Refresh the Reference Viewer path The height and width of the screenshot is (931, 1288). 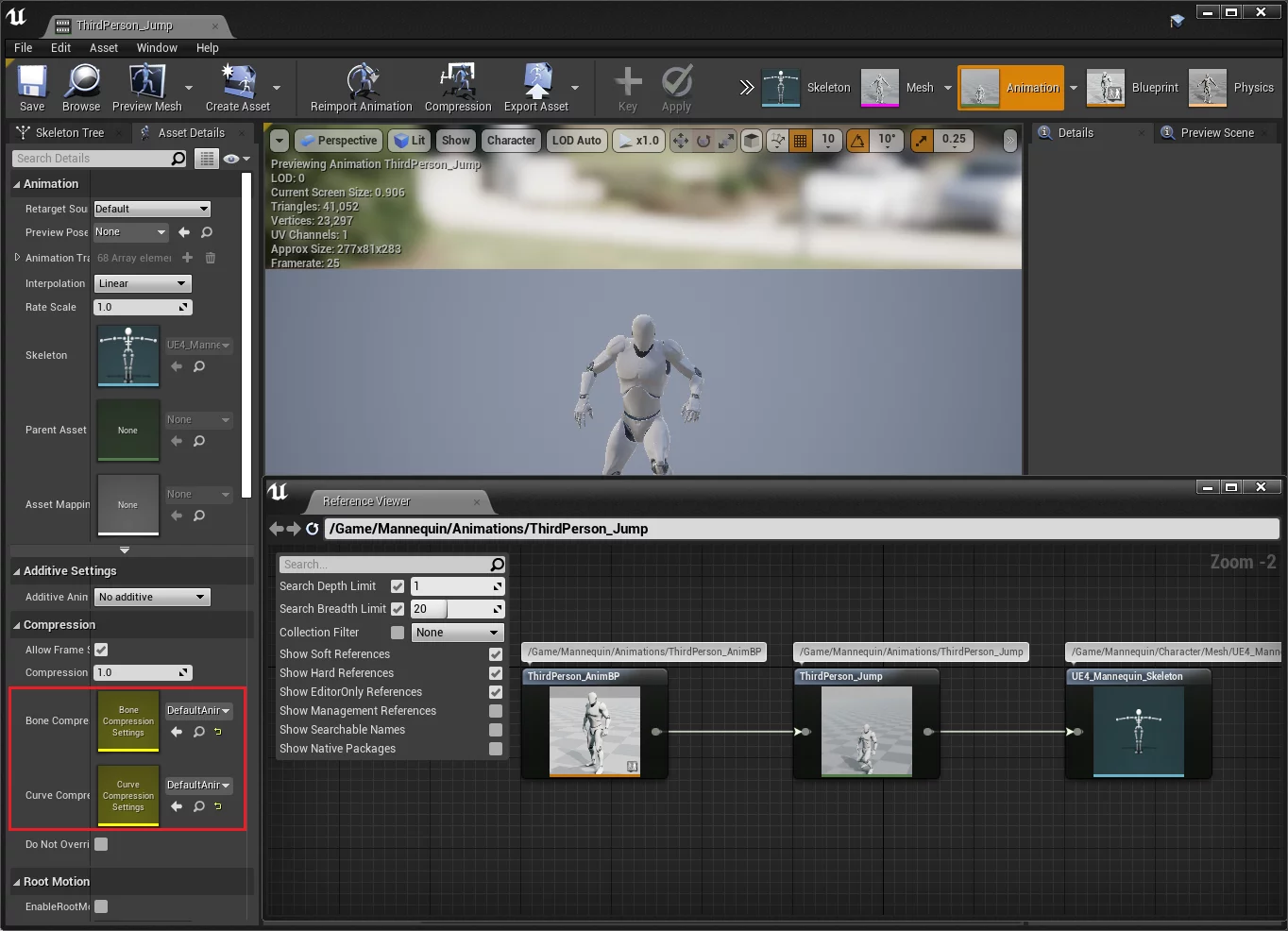(x=313, y=529)
